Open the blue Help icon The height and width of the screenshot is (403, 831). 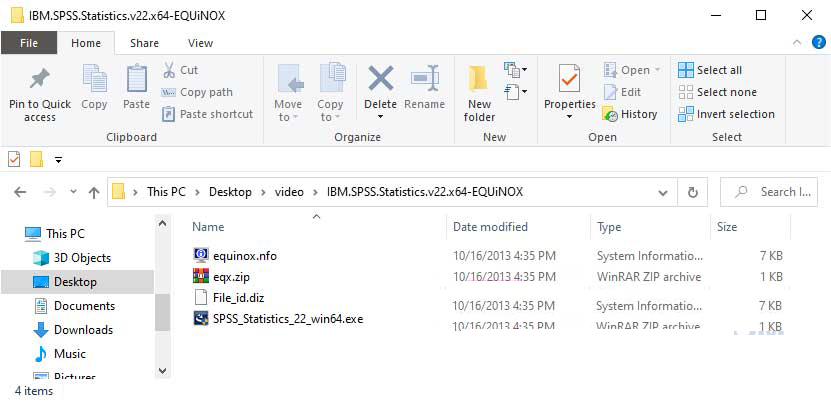click(x=819, y=43)
